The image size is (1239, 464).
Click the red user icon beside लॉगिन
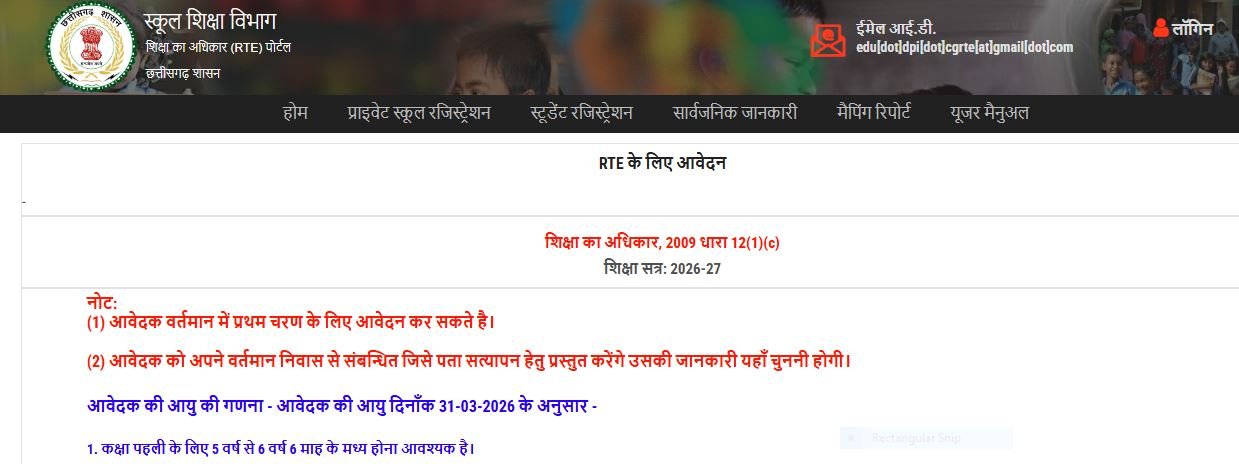(1160, 28)
